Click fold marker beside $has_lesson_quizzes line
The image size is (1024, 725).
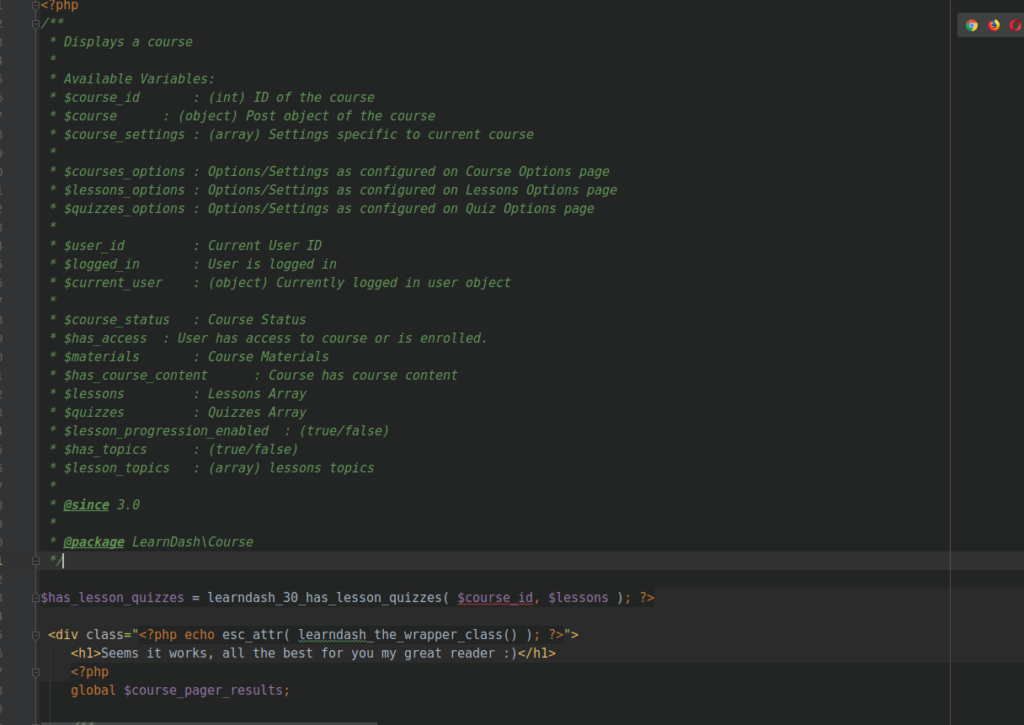tap(36, 598)
